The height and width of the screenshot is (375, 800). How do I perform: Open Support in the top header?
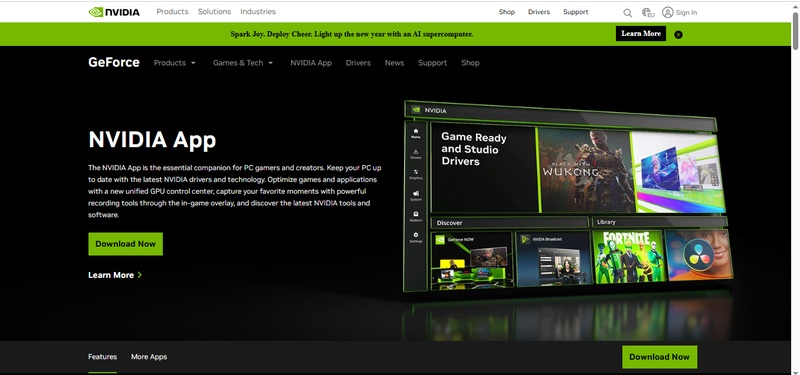point(576,12)
